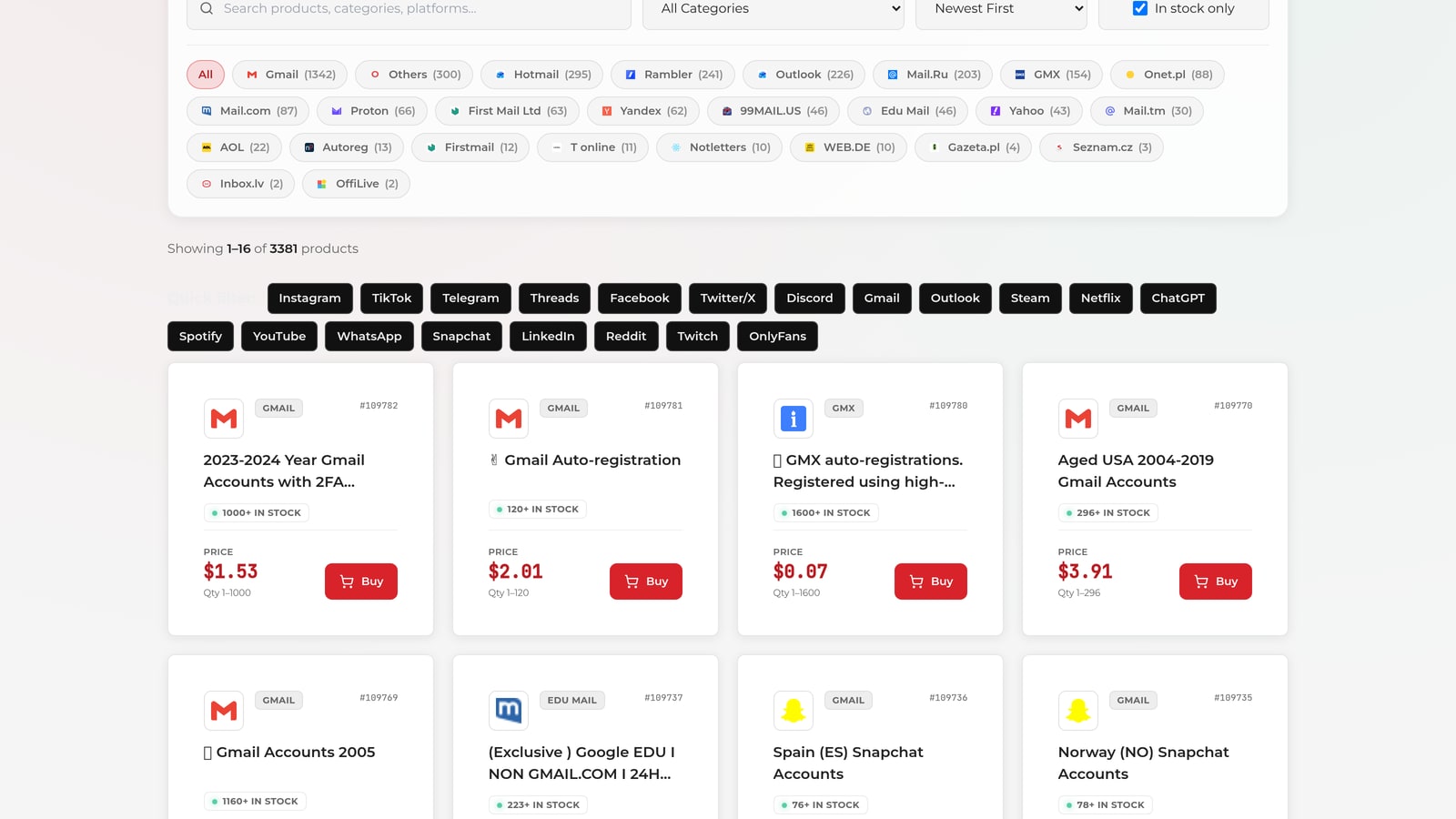The width and height of the screenshot is (1456, 819).
Task: Click the LinkedIn quick filter button
Action: [549, 337]
